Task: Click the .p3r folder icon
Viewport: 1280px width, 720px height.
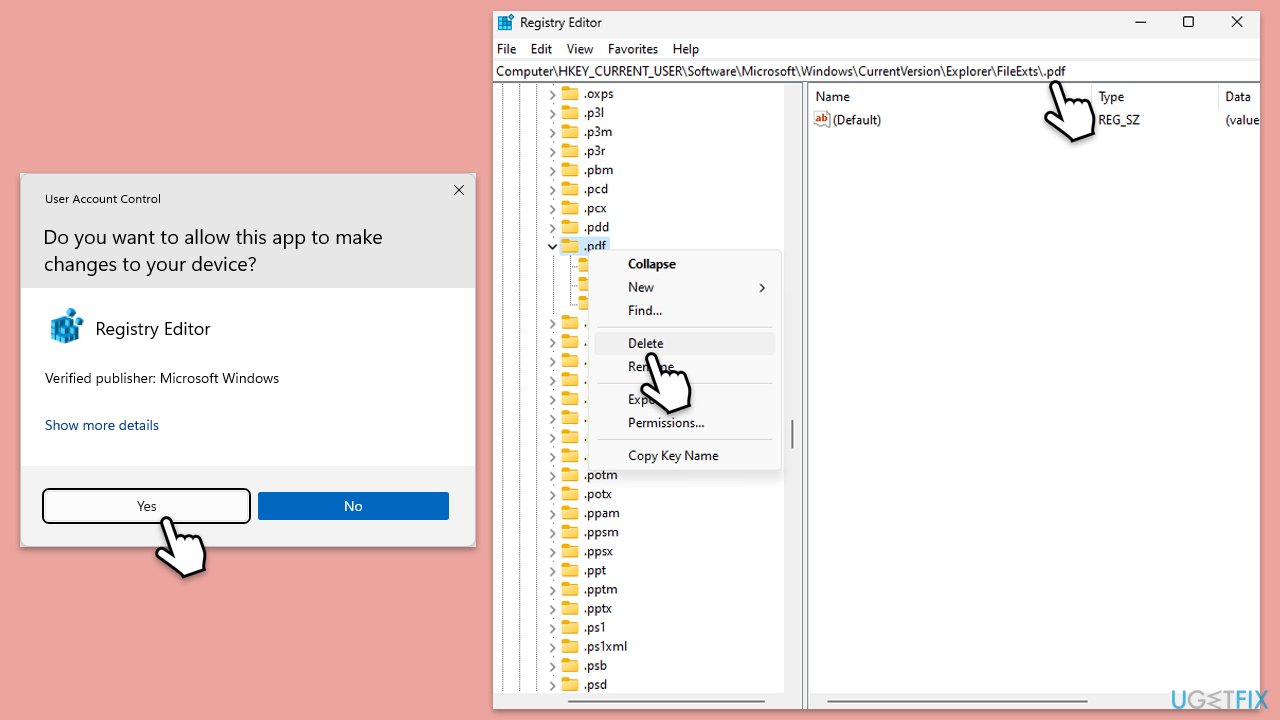Action: coord(570,150)
